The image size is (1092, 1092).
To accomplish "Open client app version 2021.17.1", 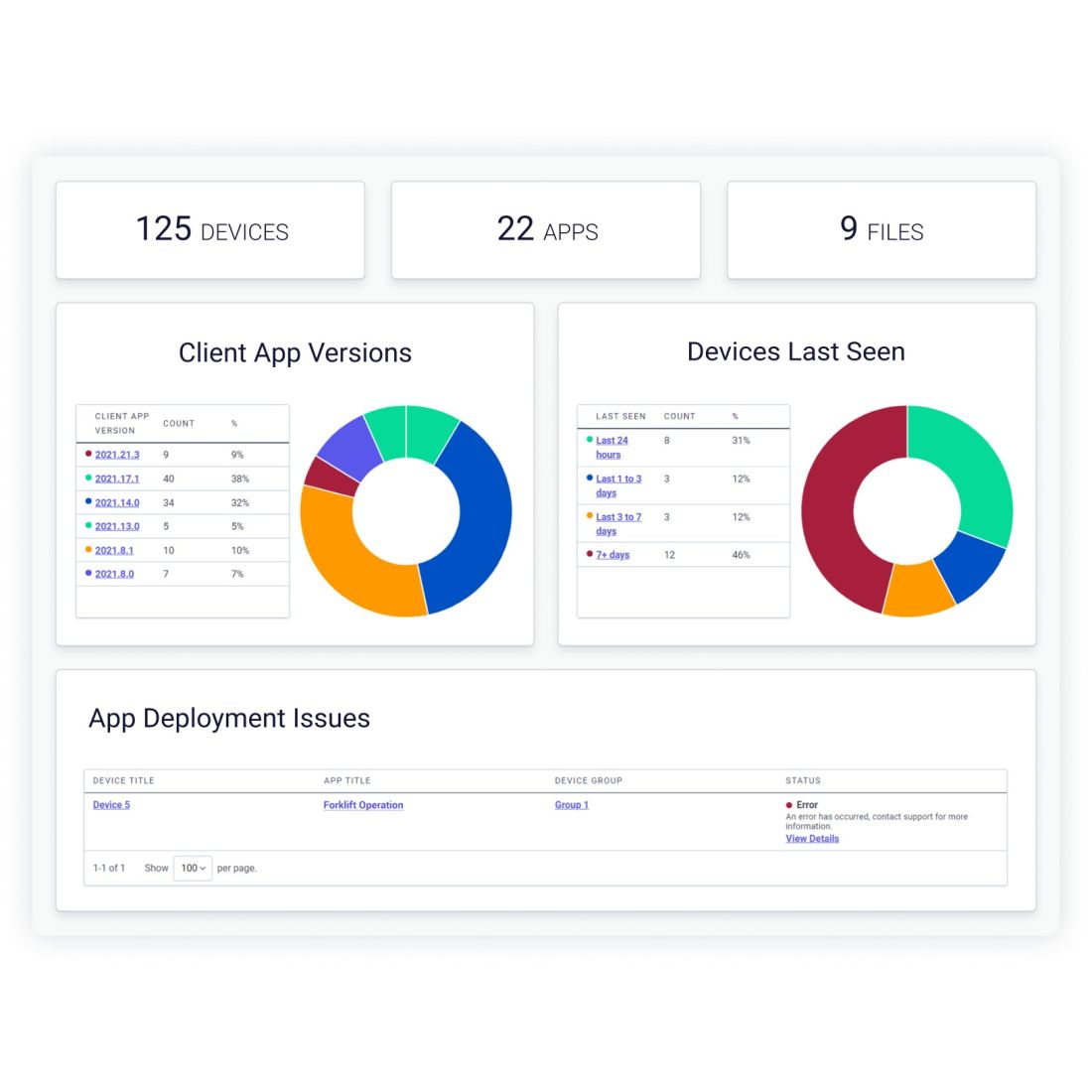I will [117, 478].
